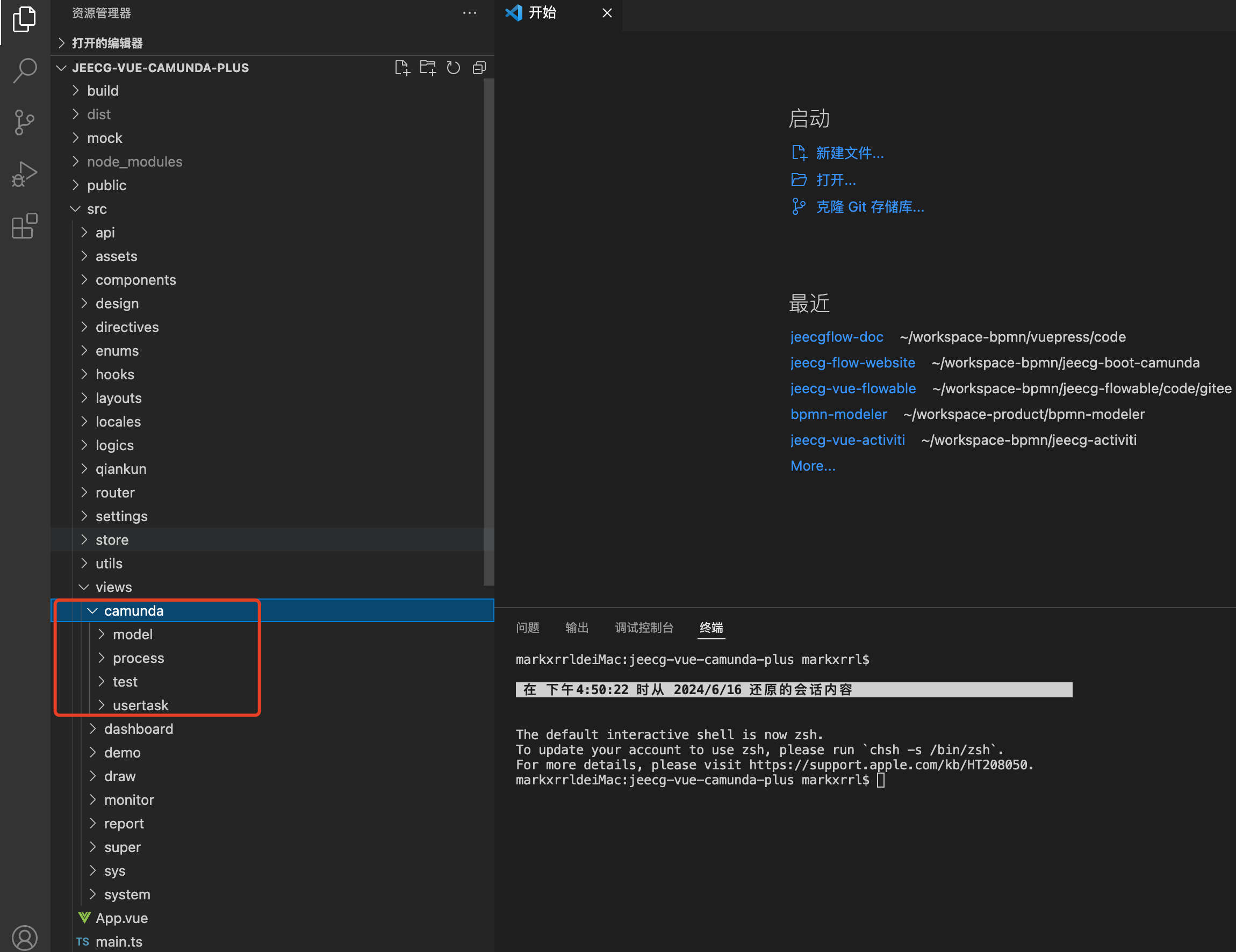The image size is (1236, 952).
Task: Expand the mock folder
Action: [x=272, y=138]
